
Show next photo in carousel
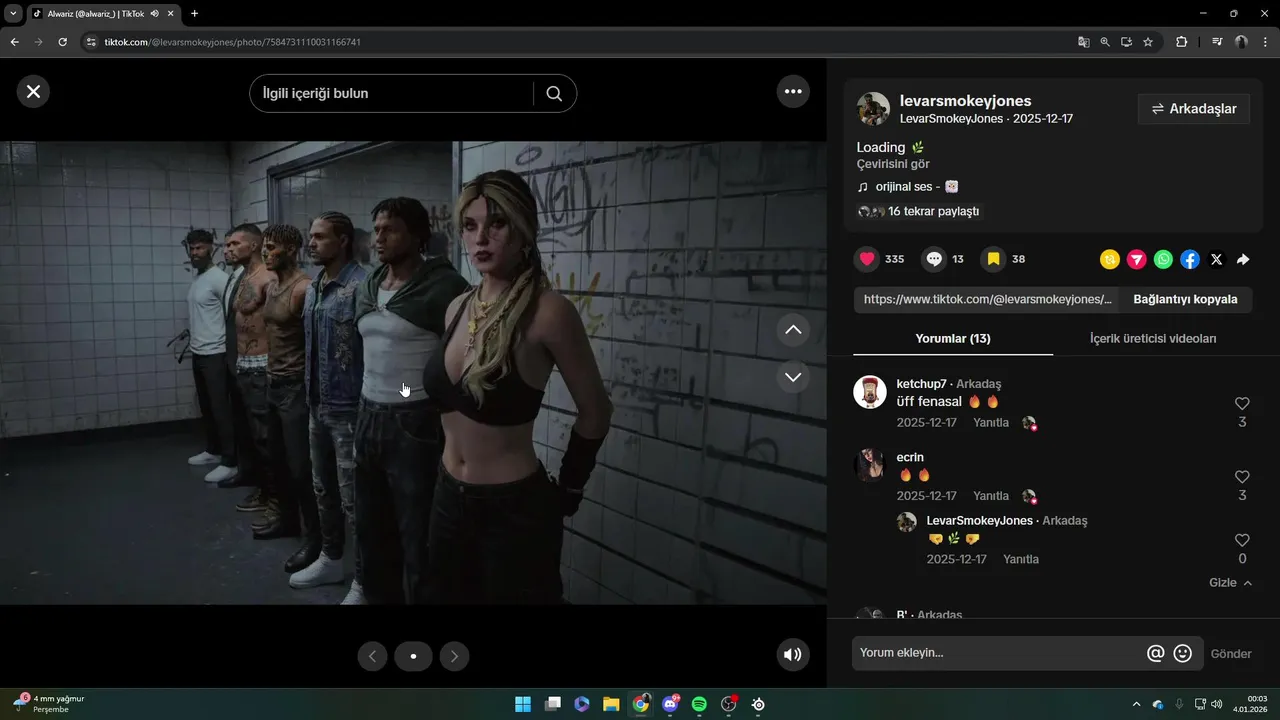(454, 656)
